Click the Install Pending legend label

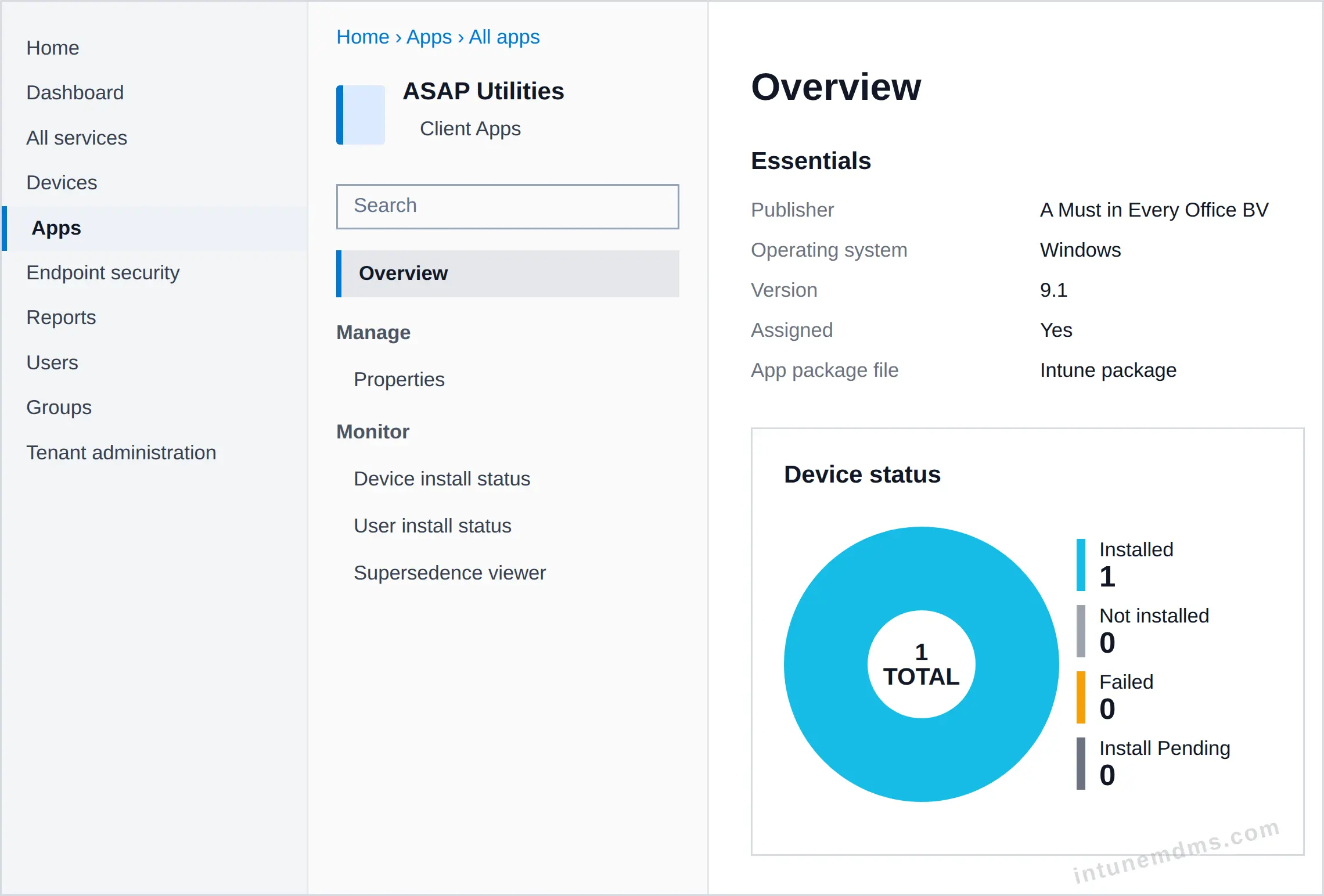(1164, 748)
